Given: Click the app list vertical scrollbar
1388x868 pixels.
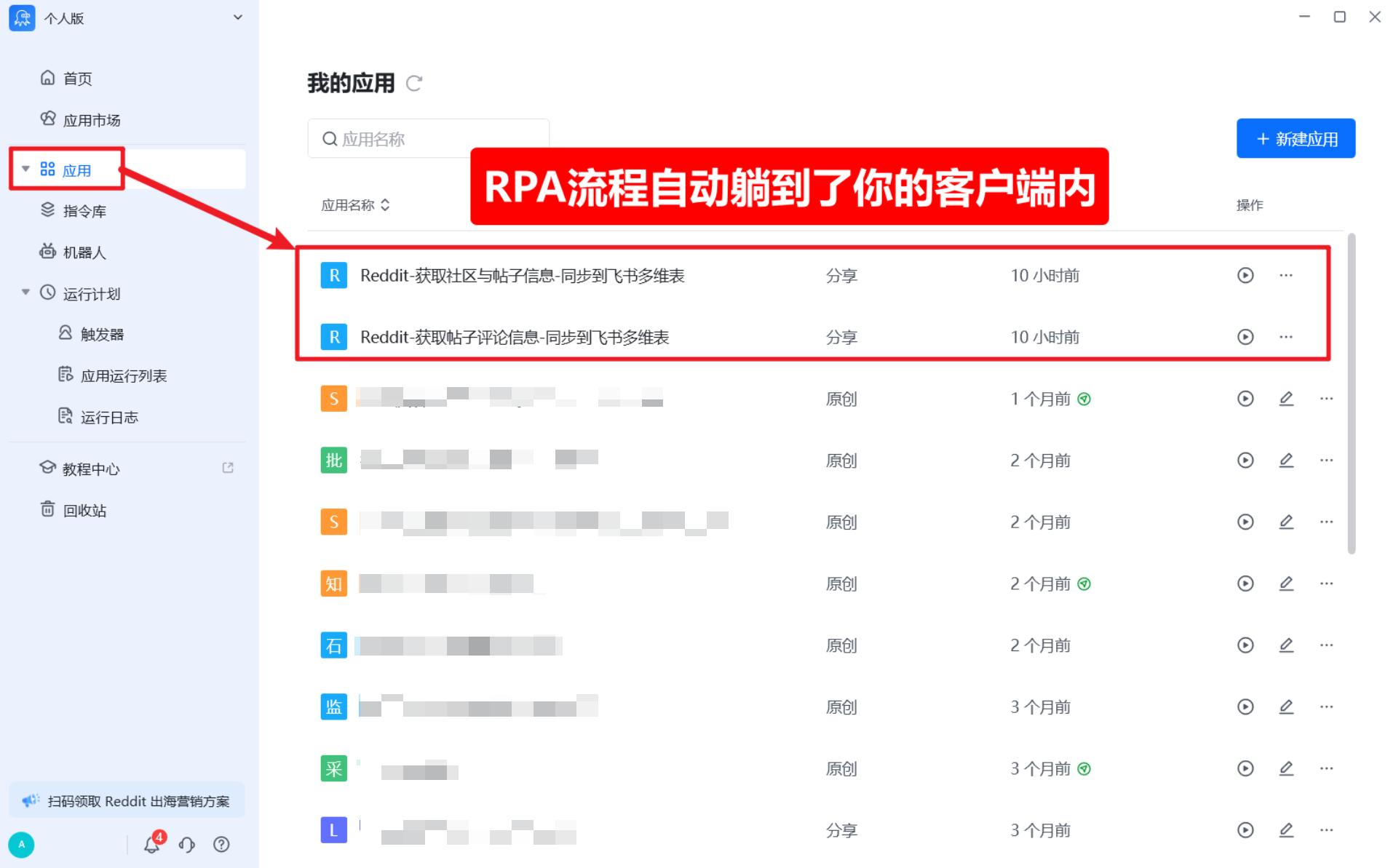Looking at the screenshot, I should point(1351,394).
